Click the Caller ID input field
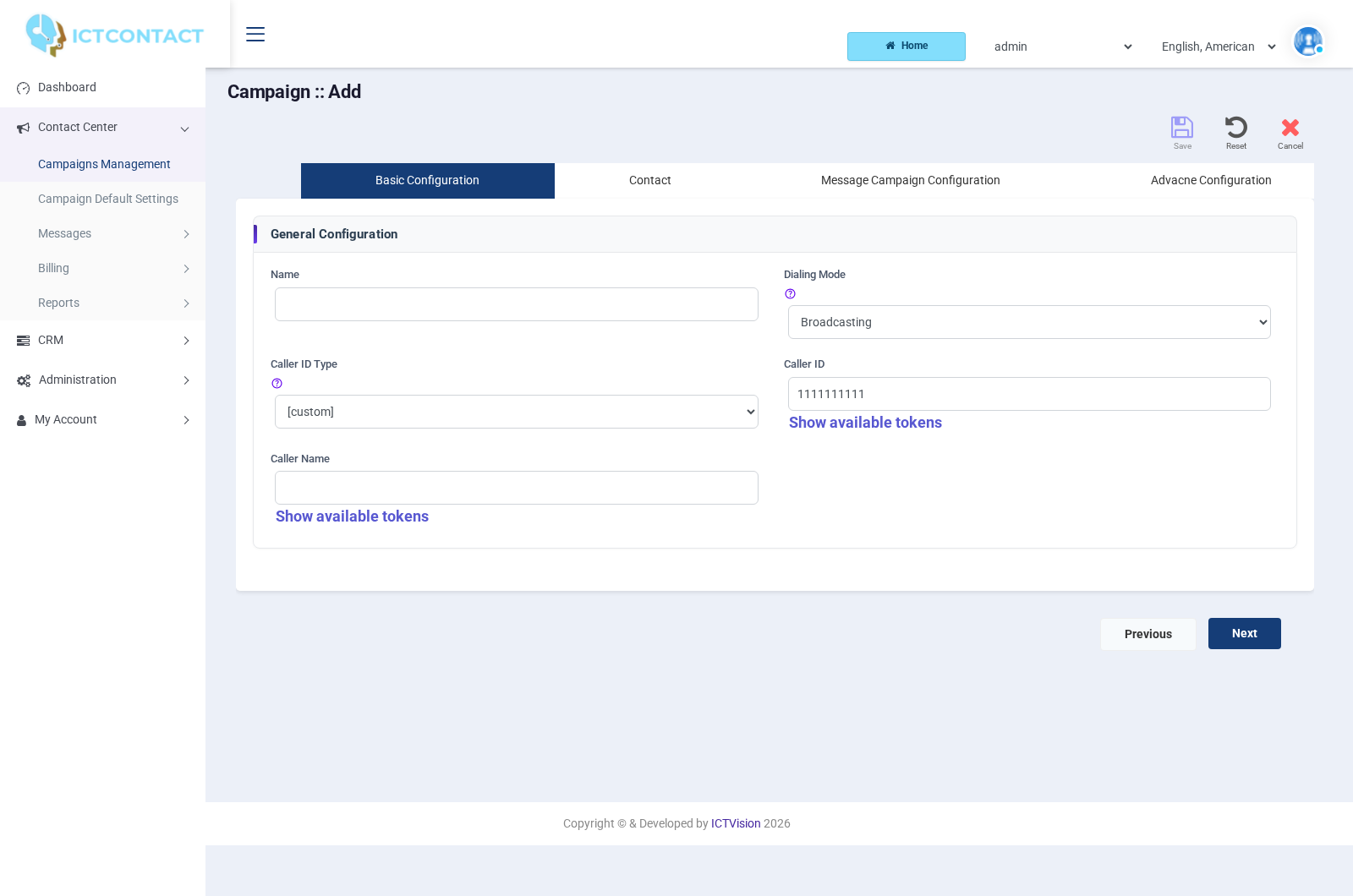The height and width of the screenshot is (896, 1353). 1029,394
